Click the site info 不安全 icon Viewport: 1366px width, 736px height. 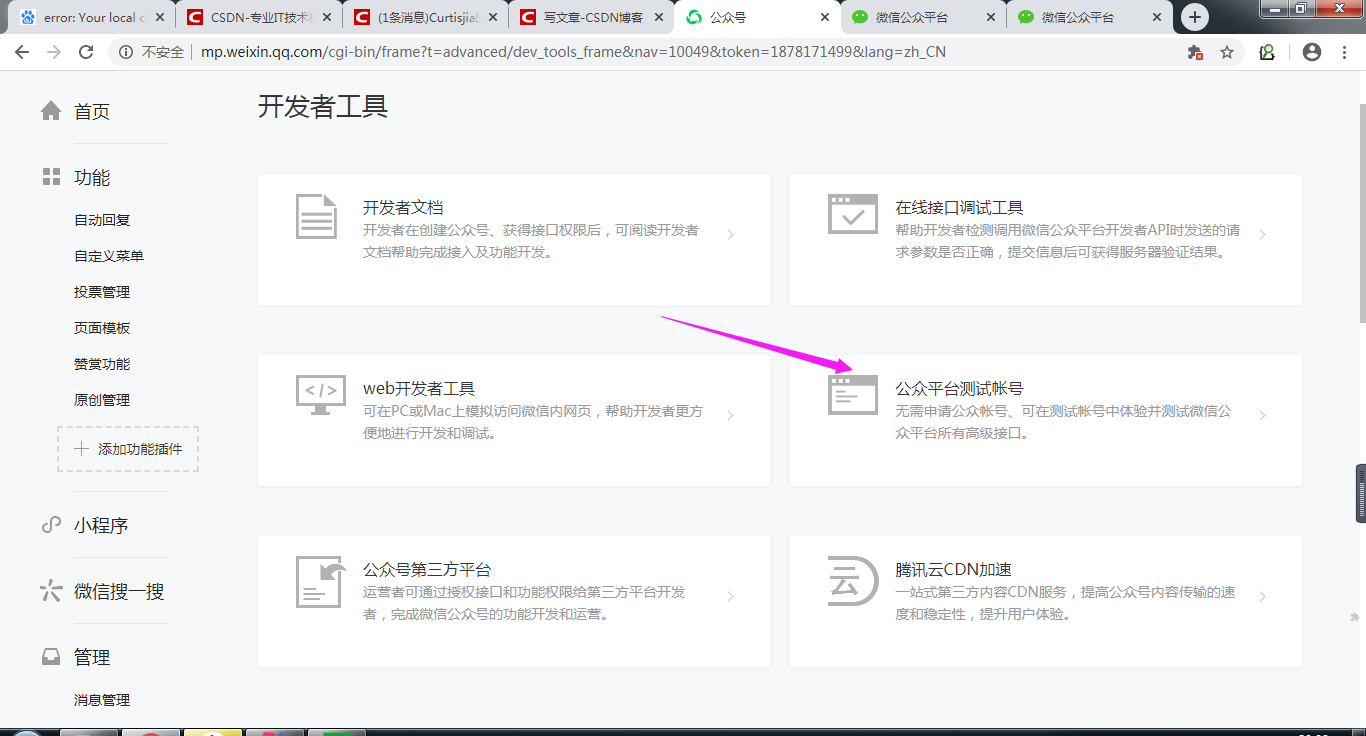(x=126, y=52)
